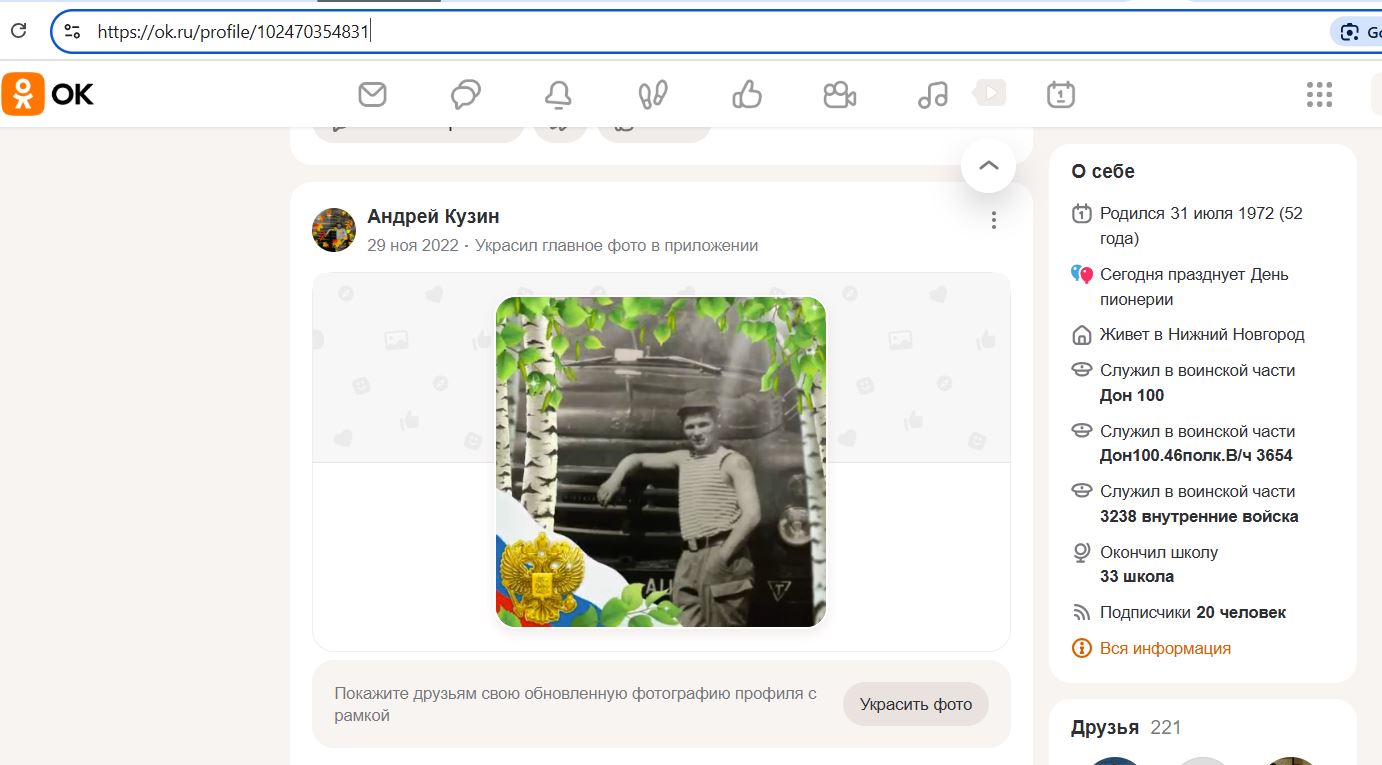Open the likes thumbs-up icon
The width and height of the screenshot is (1382, 765).
(x=747, y=95)
